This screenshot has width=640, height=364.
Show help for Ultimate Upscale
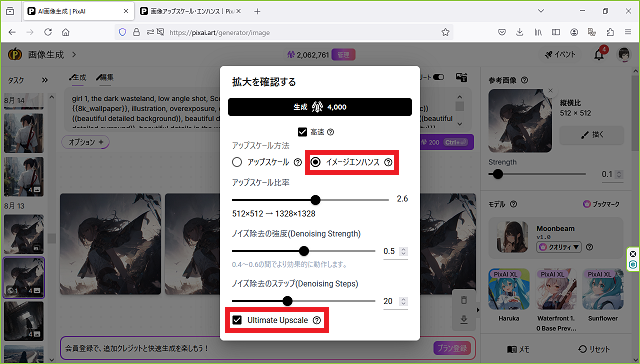(x=317, y=320)
